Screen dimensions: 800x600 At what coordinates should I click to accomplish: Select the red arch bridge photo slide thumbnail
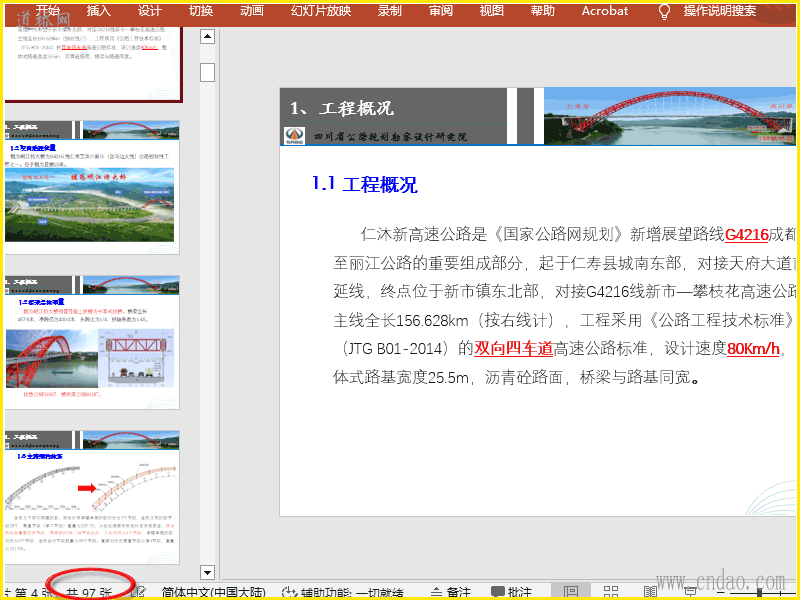pyautogui.click(x=92, y=342)
